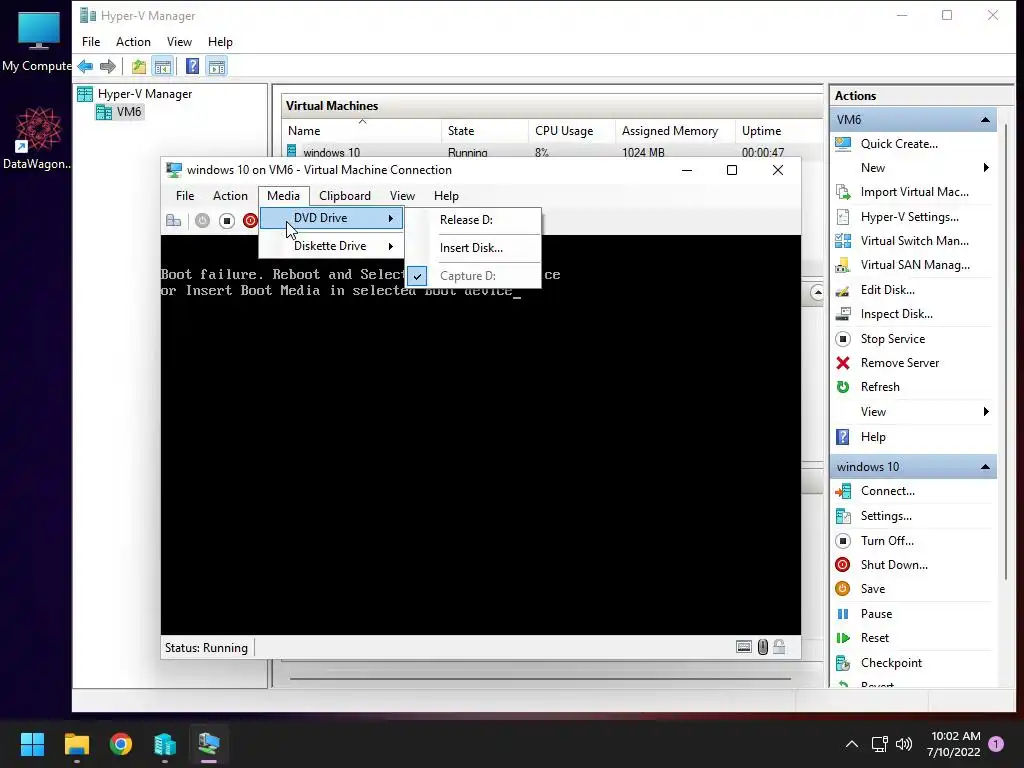The width and height of the screenshot is (1024, 768).
Task: Sort virtual machines by Name column
Action: (361, 131)
